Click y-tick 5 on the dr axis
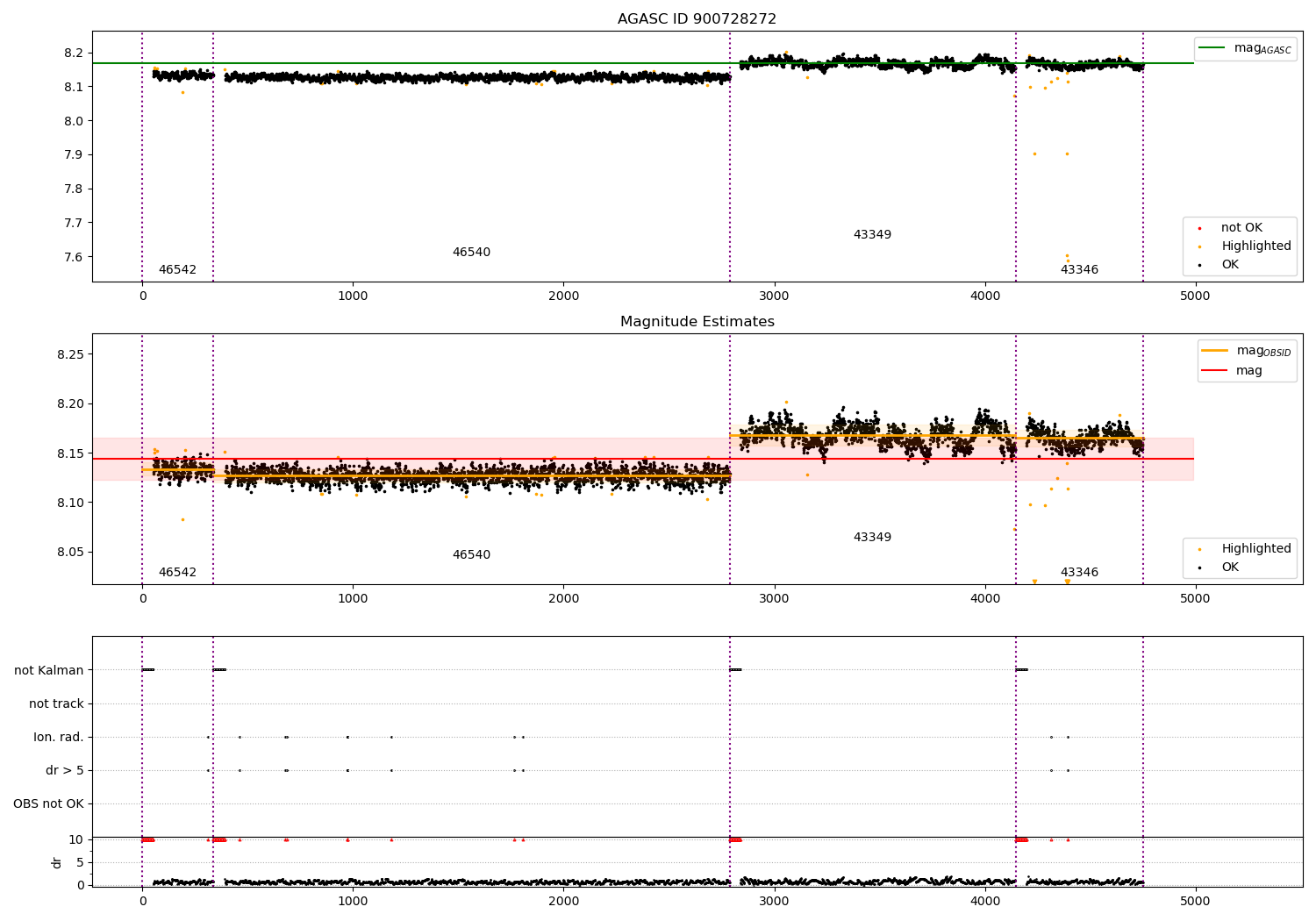 pyautogui.click(x=81, y=863)
